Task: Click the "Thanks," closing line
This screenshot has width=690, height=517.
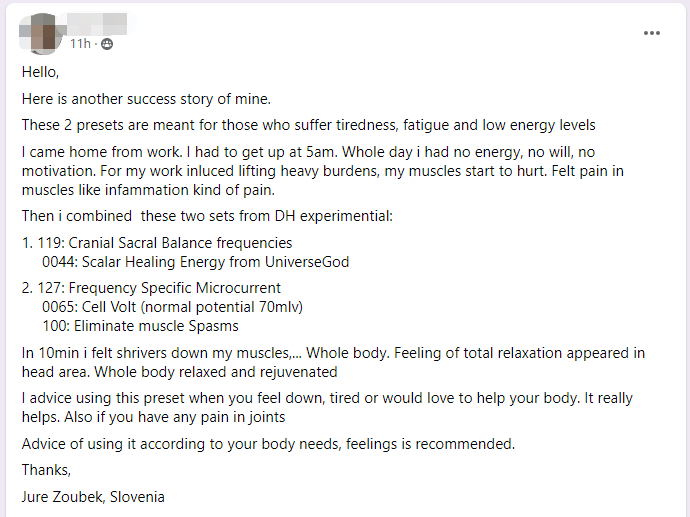Action: (46, 470)
